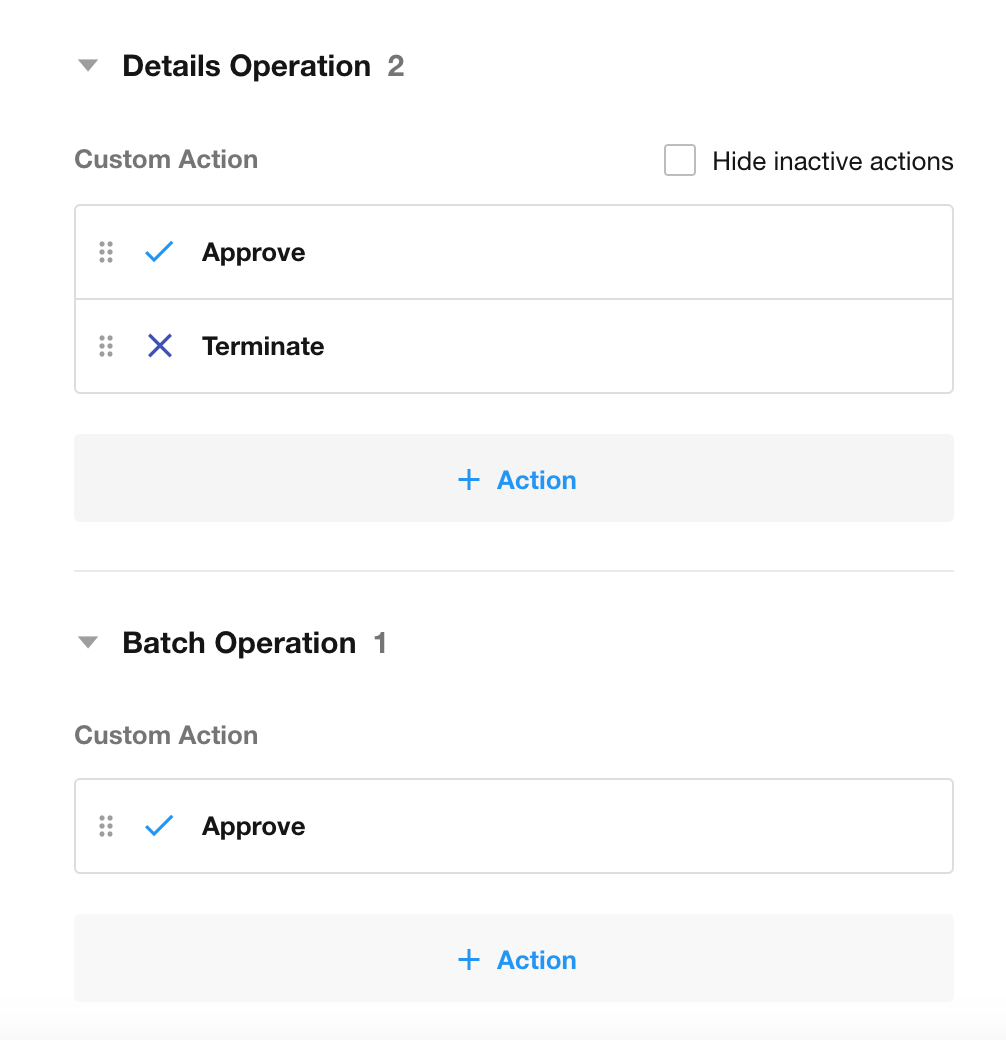Click the drag handle beside Approve in Details Operation

pyautogui.click(x=106, y=252)
